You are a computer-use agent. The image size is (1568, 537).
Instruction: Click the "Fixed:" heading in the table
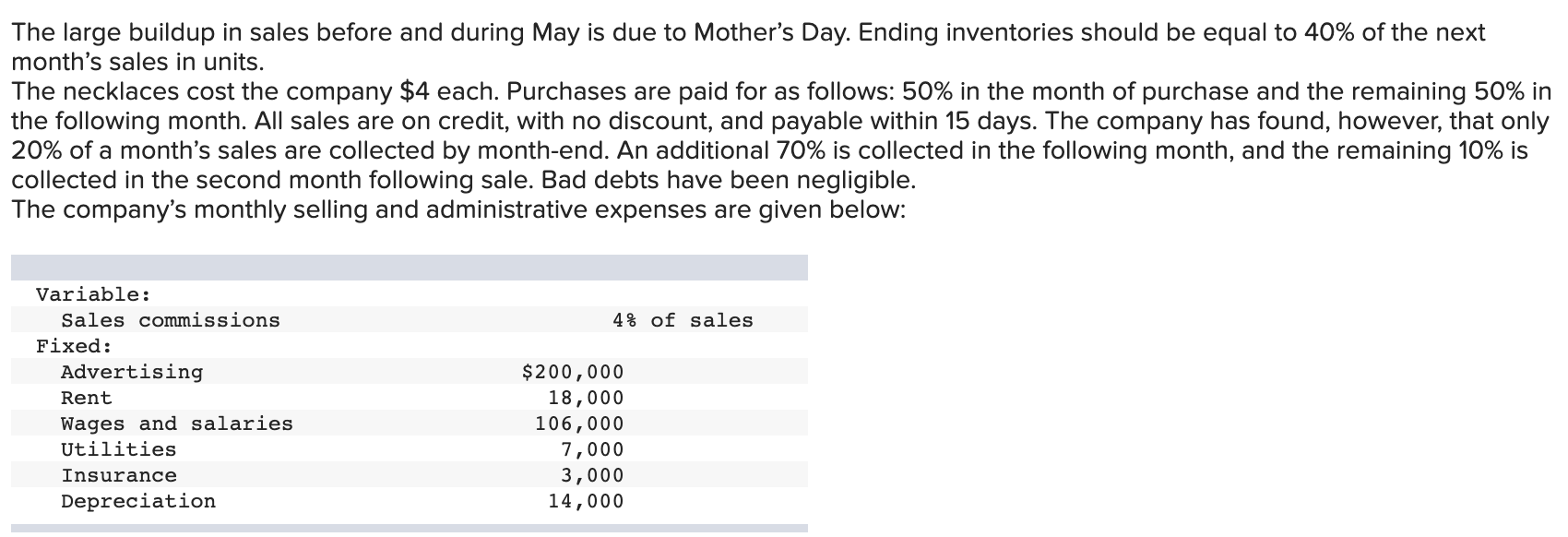pyautogui.click(x=74, y=347)
